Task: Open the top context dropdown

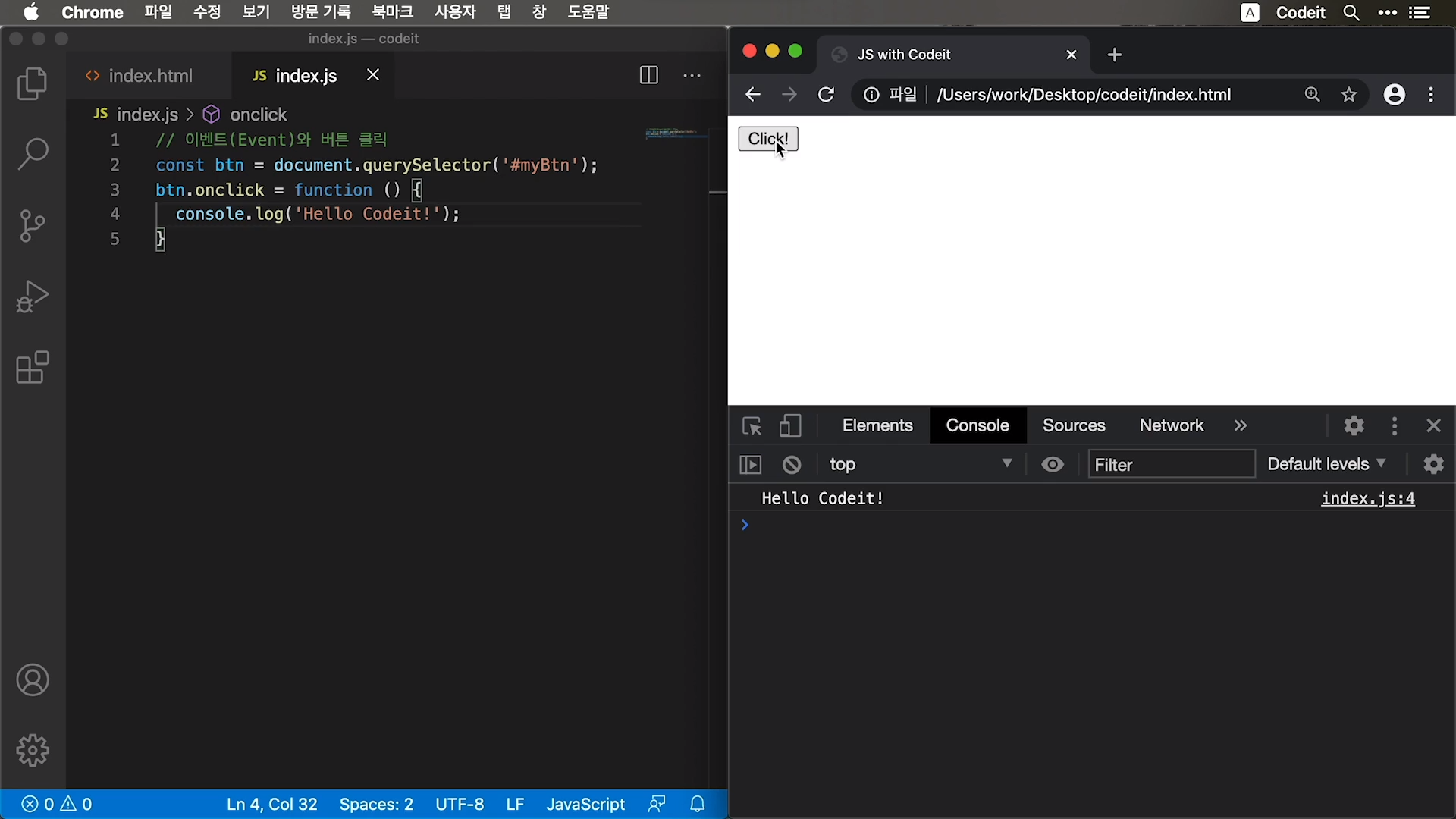Action: tap(921, 464)
